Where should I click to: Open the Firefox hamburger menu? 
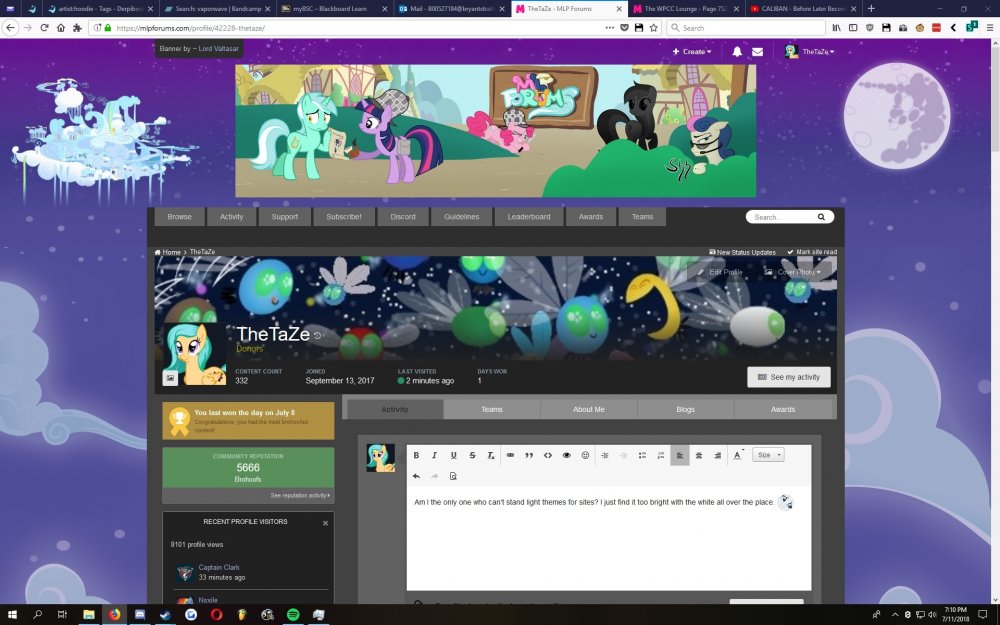click(x=990, y=28)
